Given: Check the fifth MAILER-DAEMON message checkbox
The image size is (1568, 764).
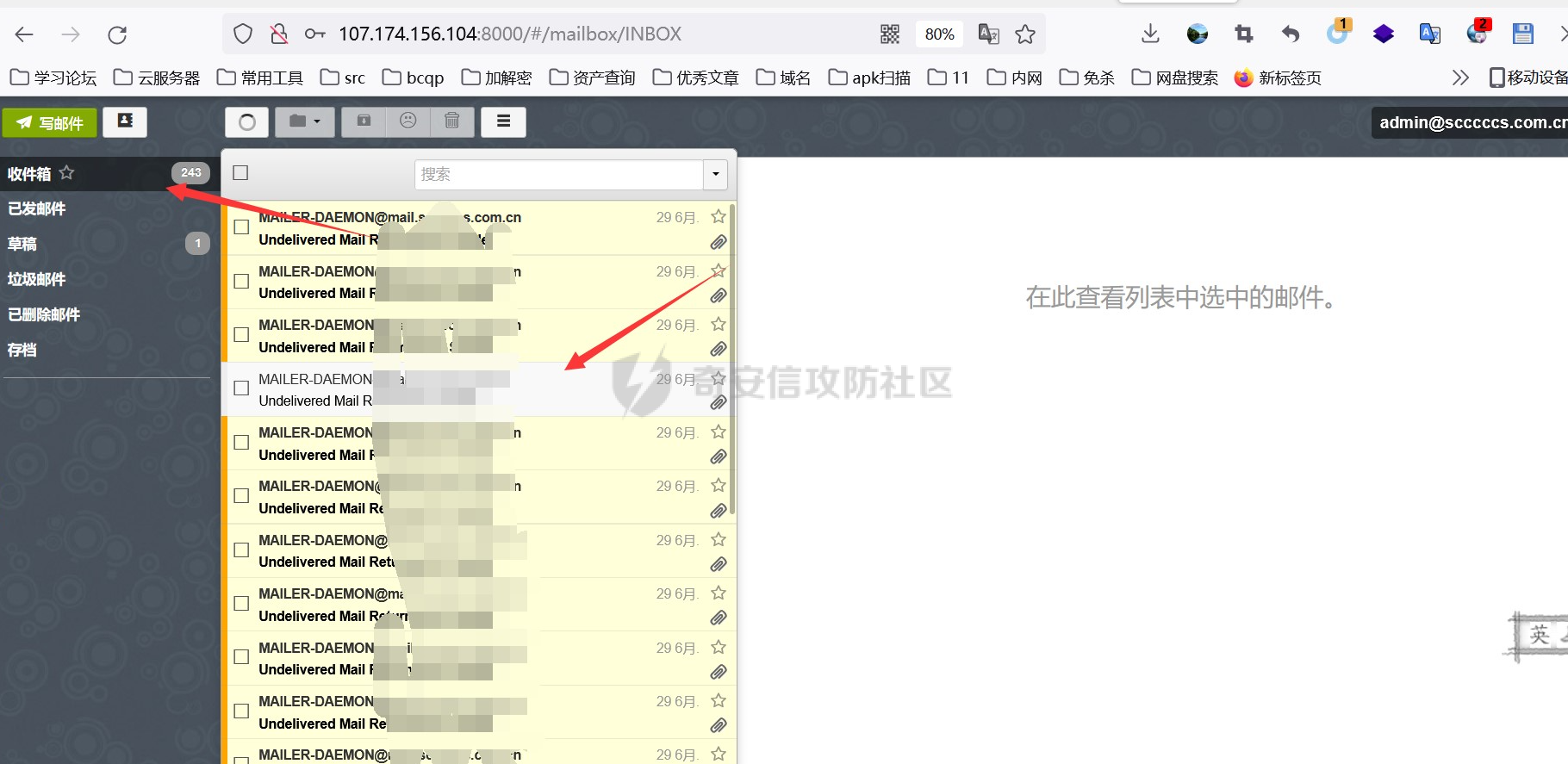Looking at the screenshot, I should pos(241,442).
